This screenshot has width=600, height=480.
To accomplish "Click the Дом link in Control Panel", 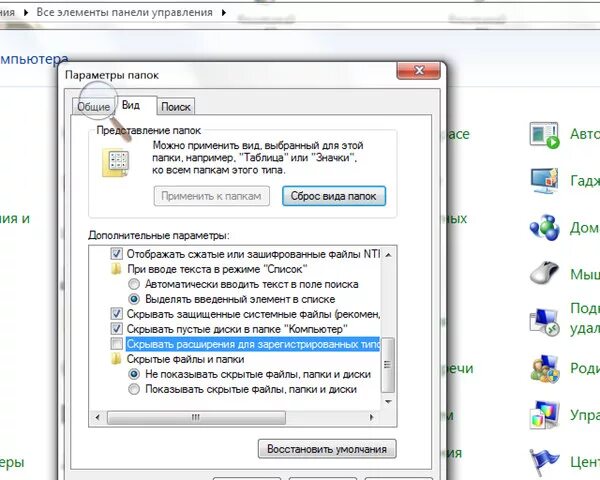I will (x=585, y=227).
